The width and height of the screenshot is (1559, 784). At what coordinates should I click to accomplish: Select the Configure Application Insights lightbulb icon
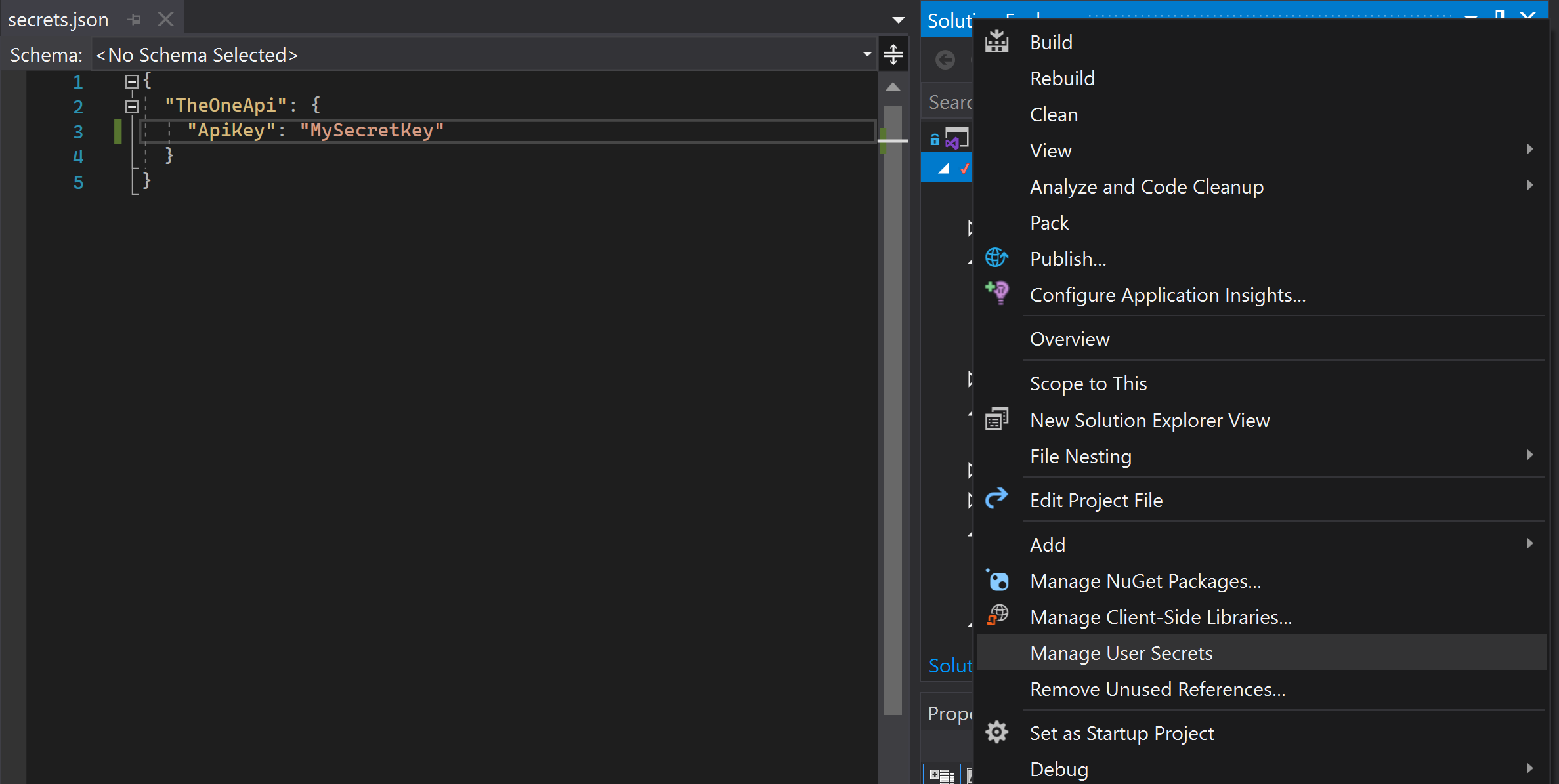pyautogui.click(x=997, y=293)
